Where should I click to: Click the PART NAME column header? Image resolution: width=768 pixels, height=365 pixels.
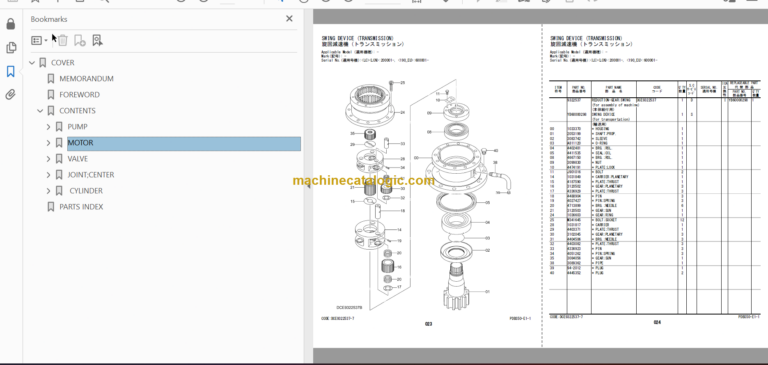[x=614, y=89]
